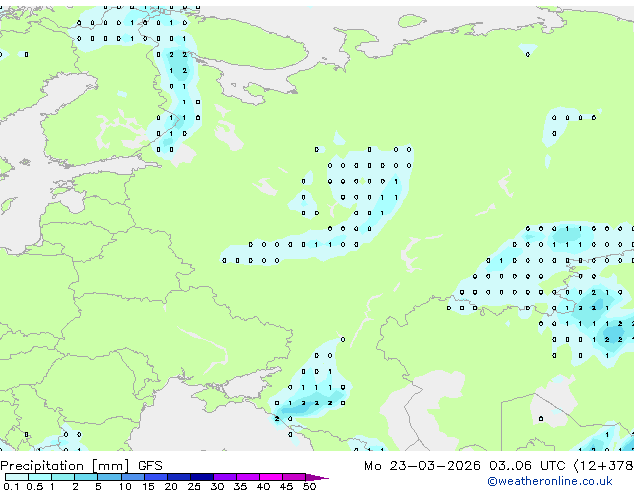Click the "0.5" legend scale value

click(35, 486)
